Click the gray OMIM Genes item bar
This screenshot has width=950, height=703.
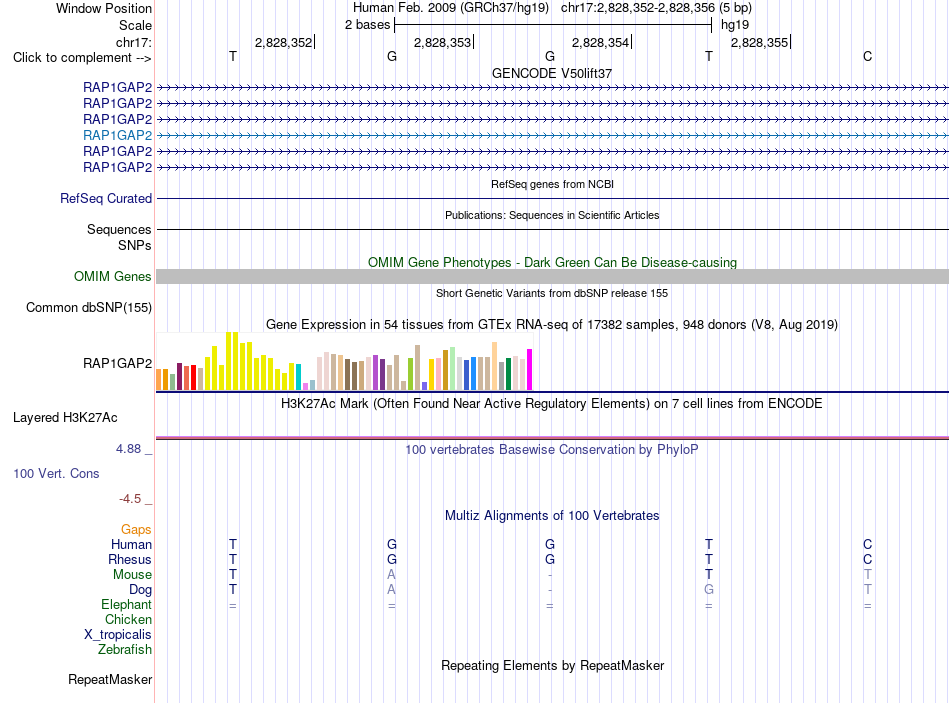click(x=553, y=276)
